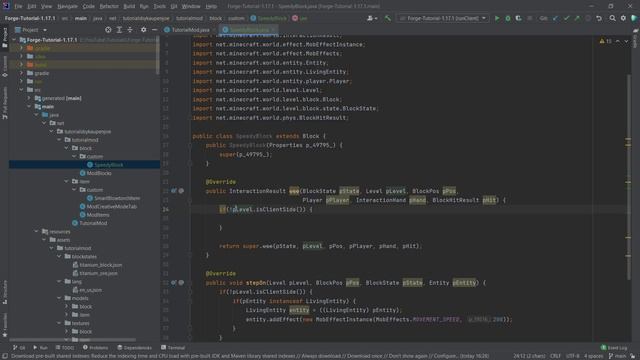Screen dimensions: 640x360
Task: Select opened file in Project panel
Action: point(108,30)
